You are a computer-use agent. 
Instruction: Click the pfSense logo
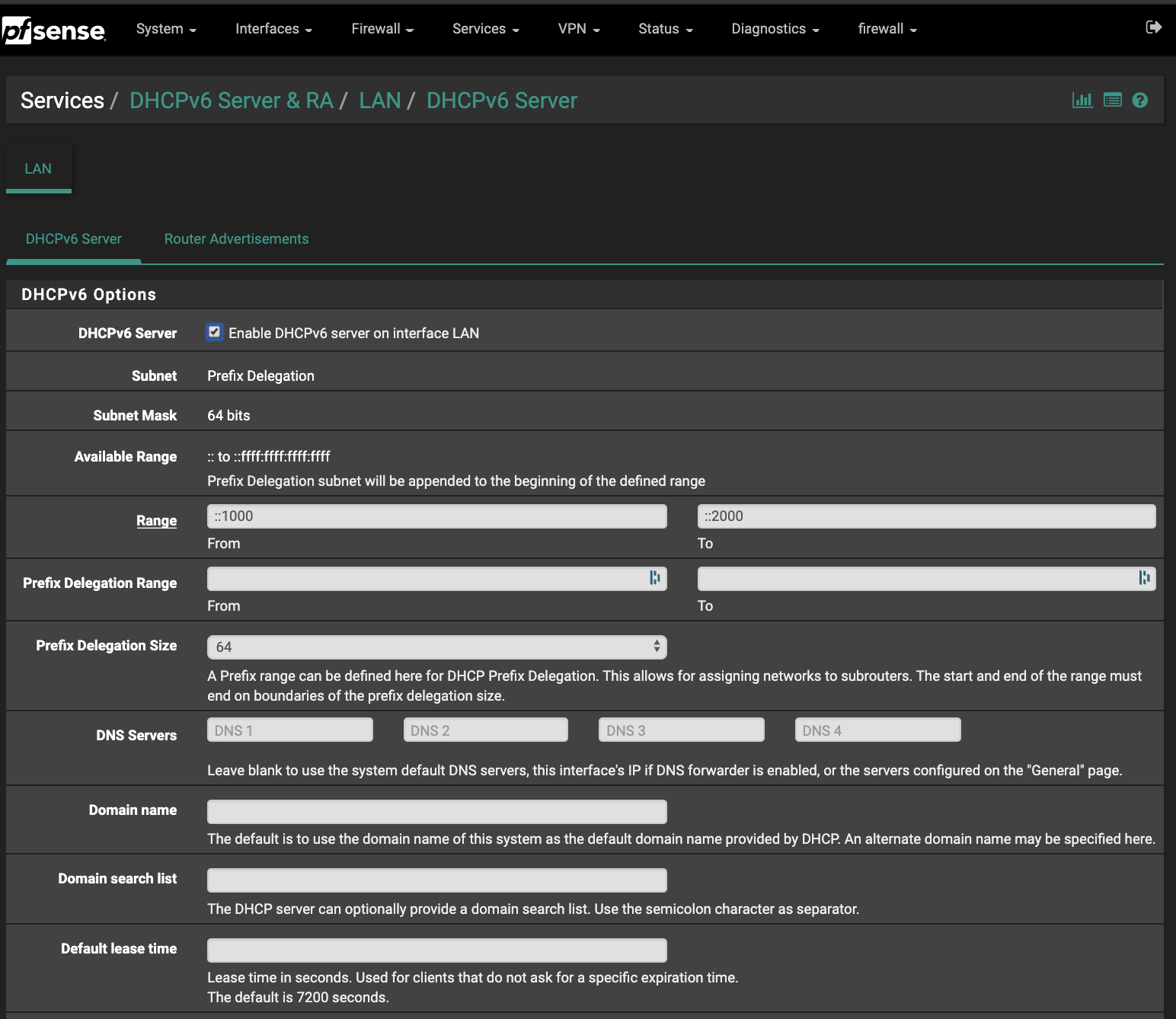point(53,30)
